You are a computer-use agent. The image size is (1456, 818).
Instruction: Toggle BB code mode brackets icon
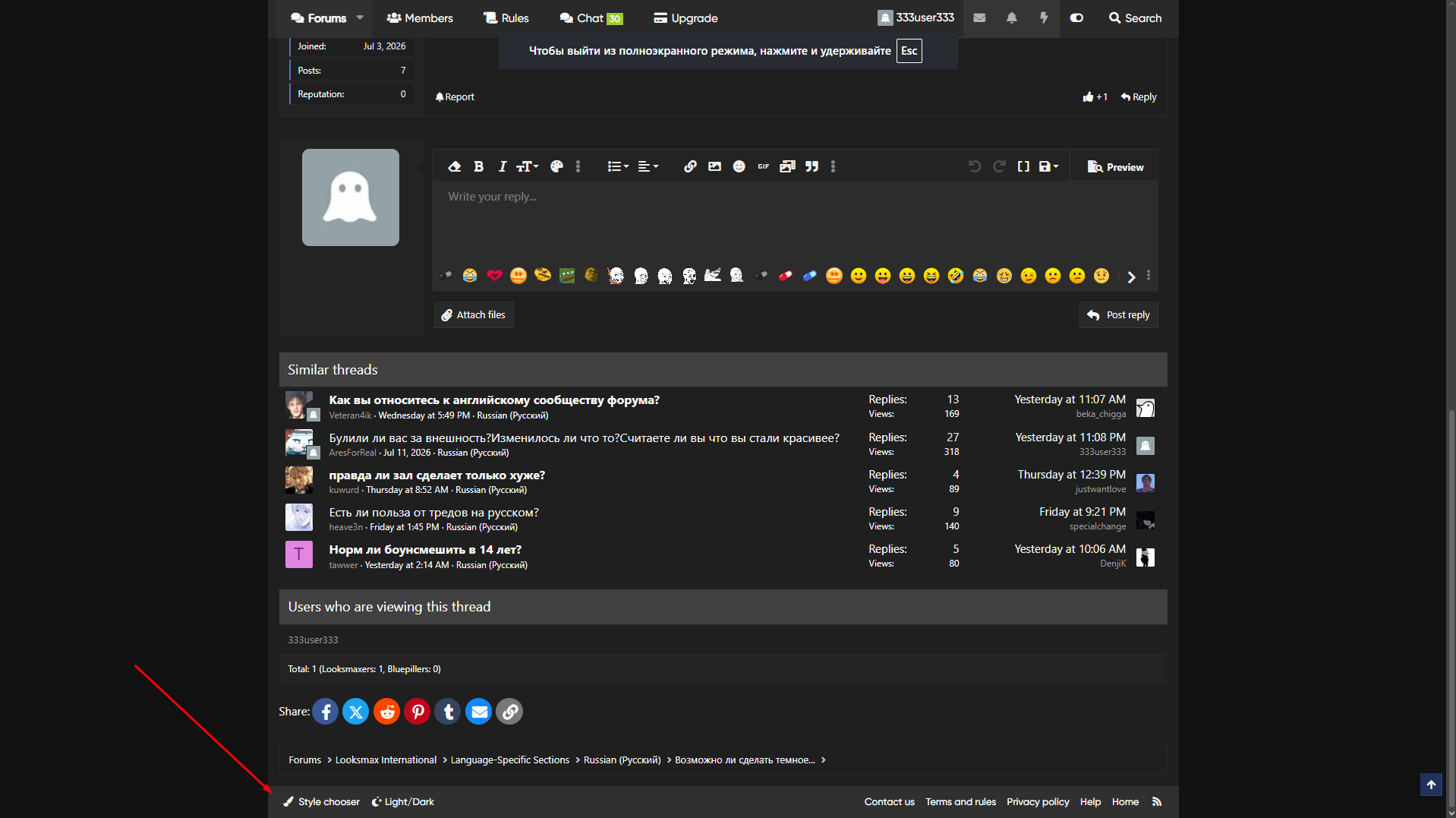[x=1023, y=166]
